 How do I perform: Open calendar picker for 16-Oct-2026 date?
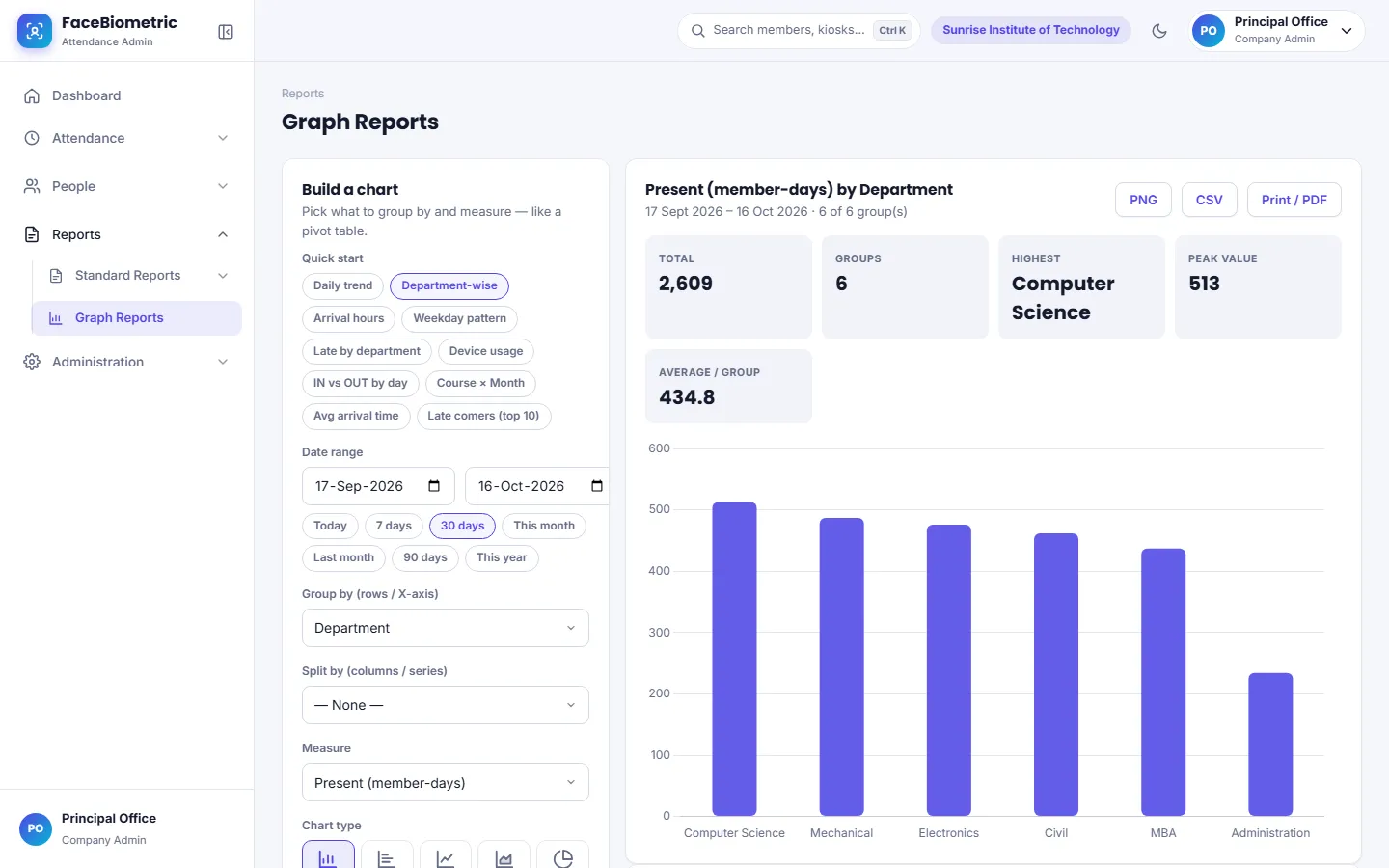click(597, 486)
